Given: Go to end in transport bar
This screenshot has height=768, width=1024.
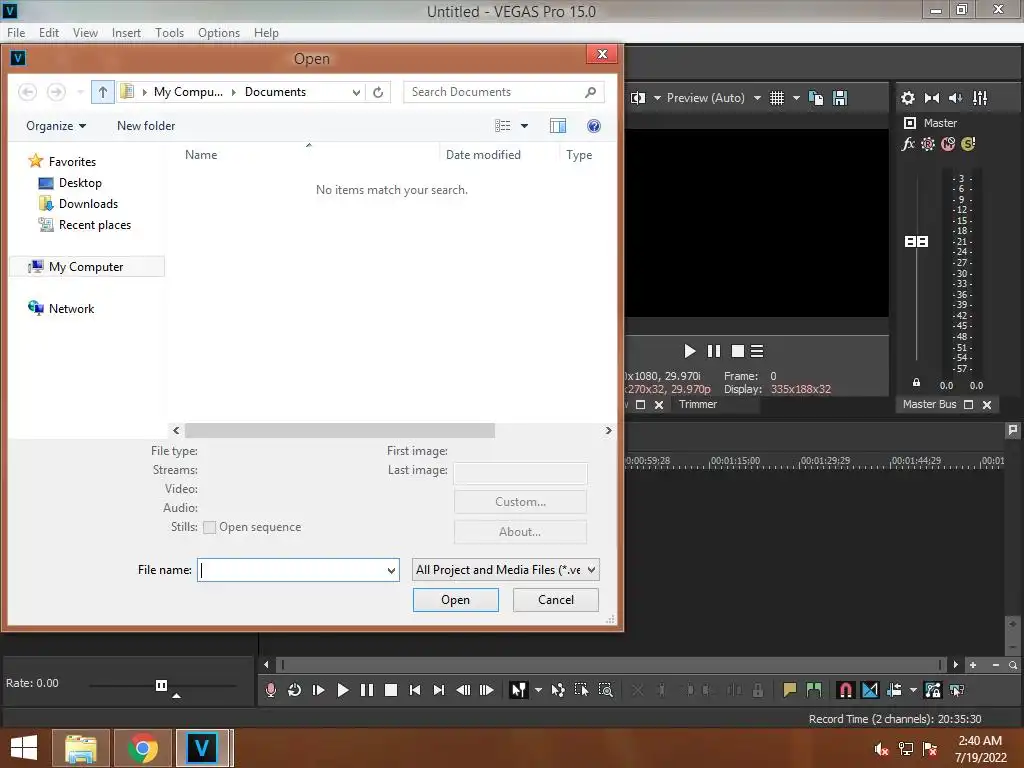Looking at the screenshot, I should point(439,690).
